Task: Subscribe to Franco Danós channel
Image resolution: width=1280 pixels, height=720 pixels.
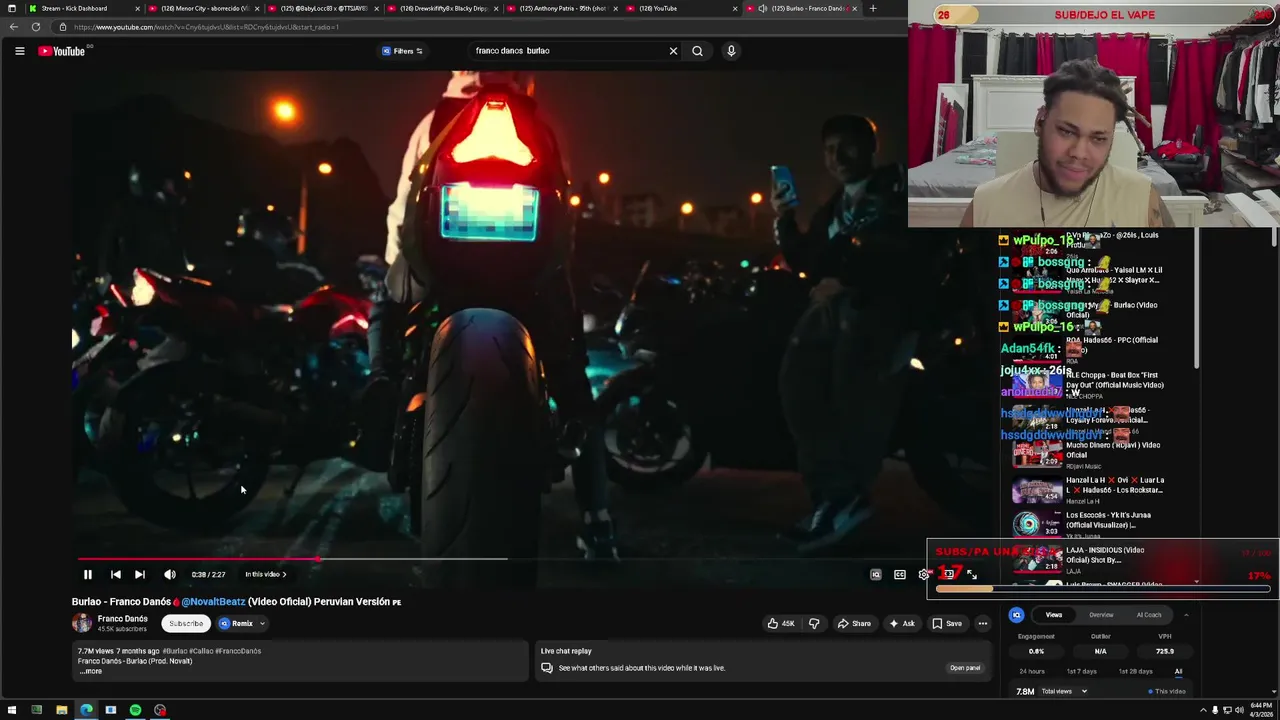Action: tap(185, 623)
